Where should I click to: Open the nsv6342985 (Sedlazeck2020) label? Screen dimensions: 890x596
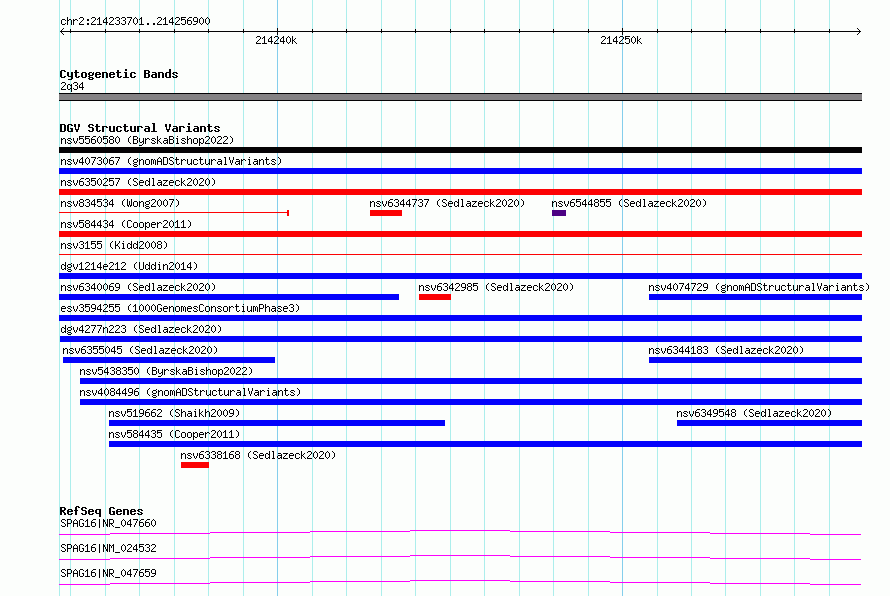pyautogui.click(x=496, y=287)
